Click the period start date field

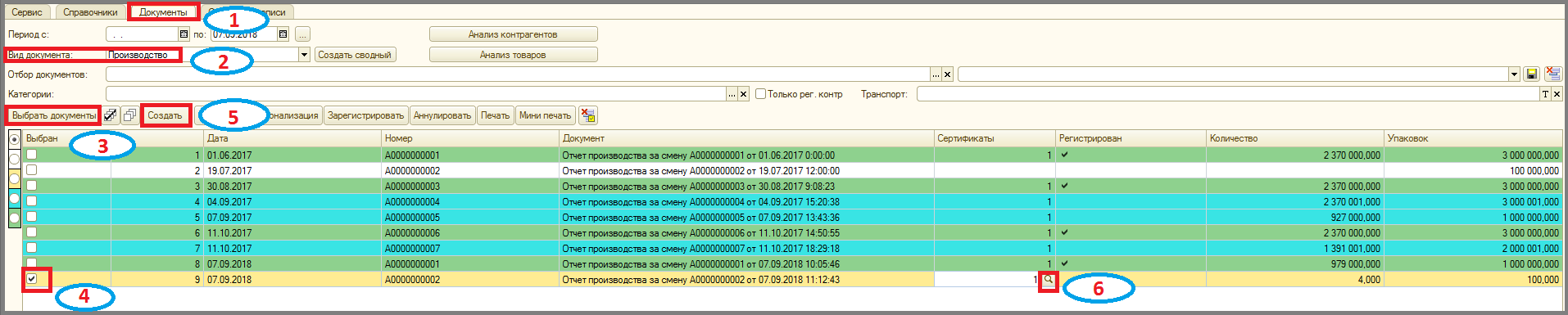click(x=143, y=34)
